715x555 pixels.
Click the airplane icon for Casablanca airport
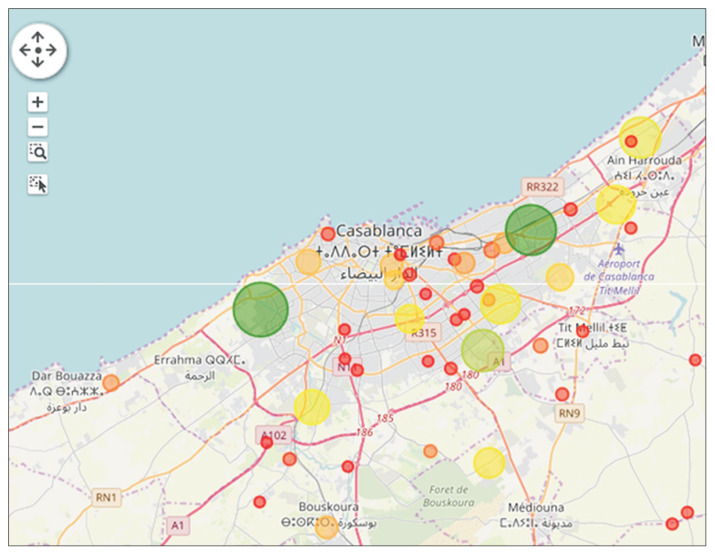tap(621, 248)
